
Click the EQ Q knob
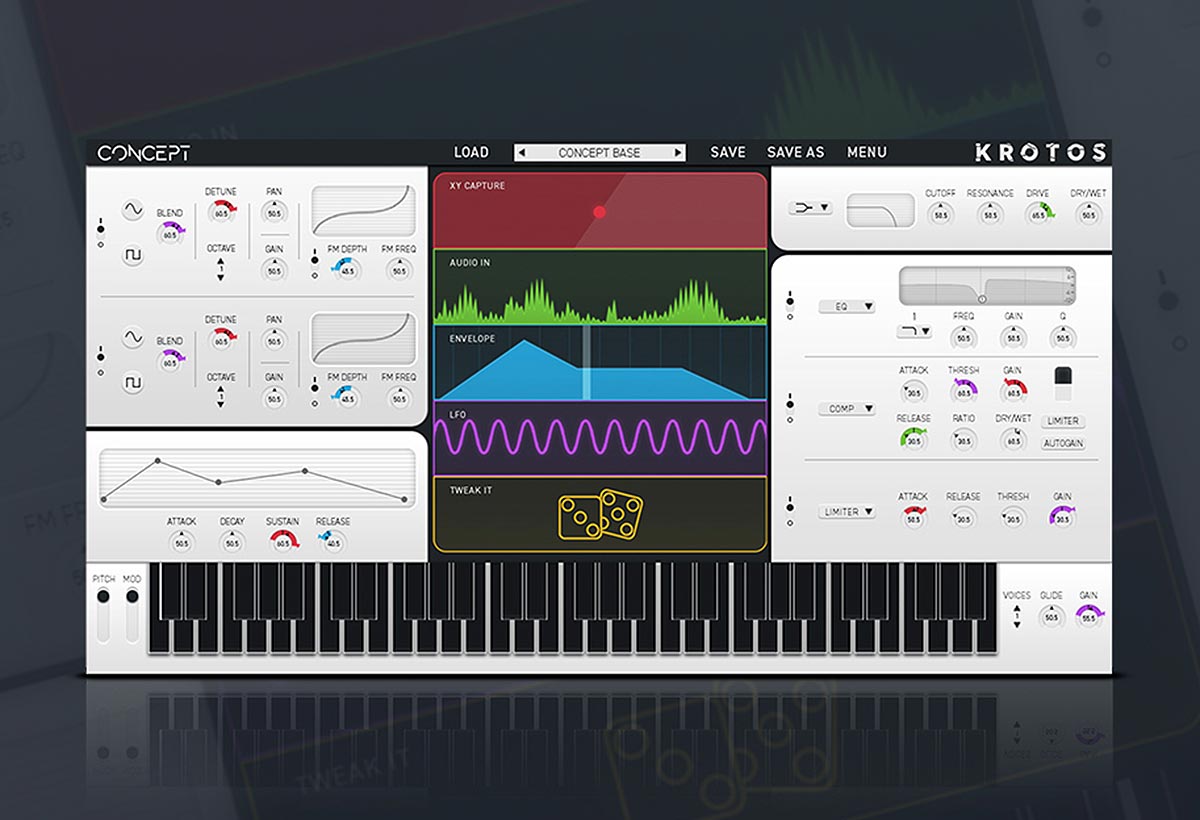click(x=1062, y=337)
